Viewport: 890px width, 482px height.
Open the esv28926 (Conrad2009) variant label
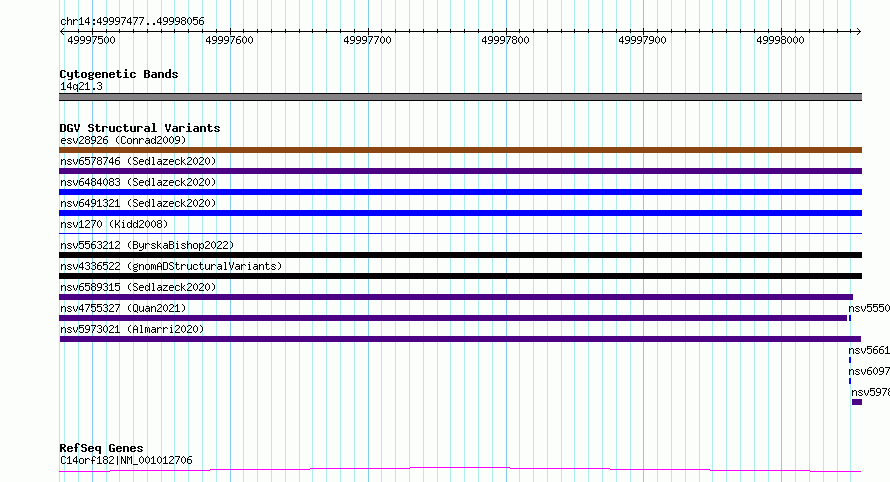(123, 140)
